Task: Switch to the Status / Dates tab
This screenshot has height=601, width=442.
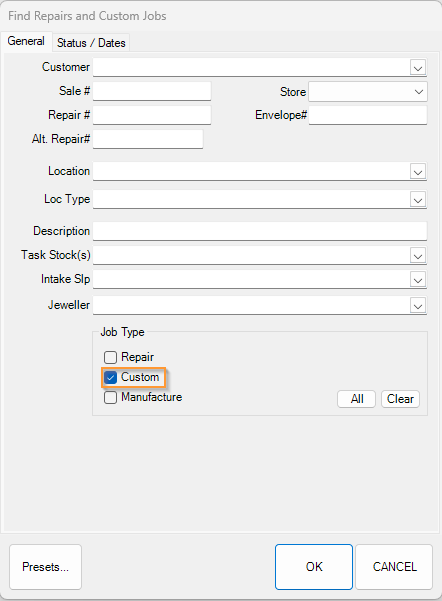Action: click(x=91, y=43)
